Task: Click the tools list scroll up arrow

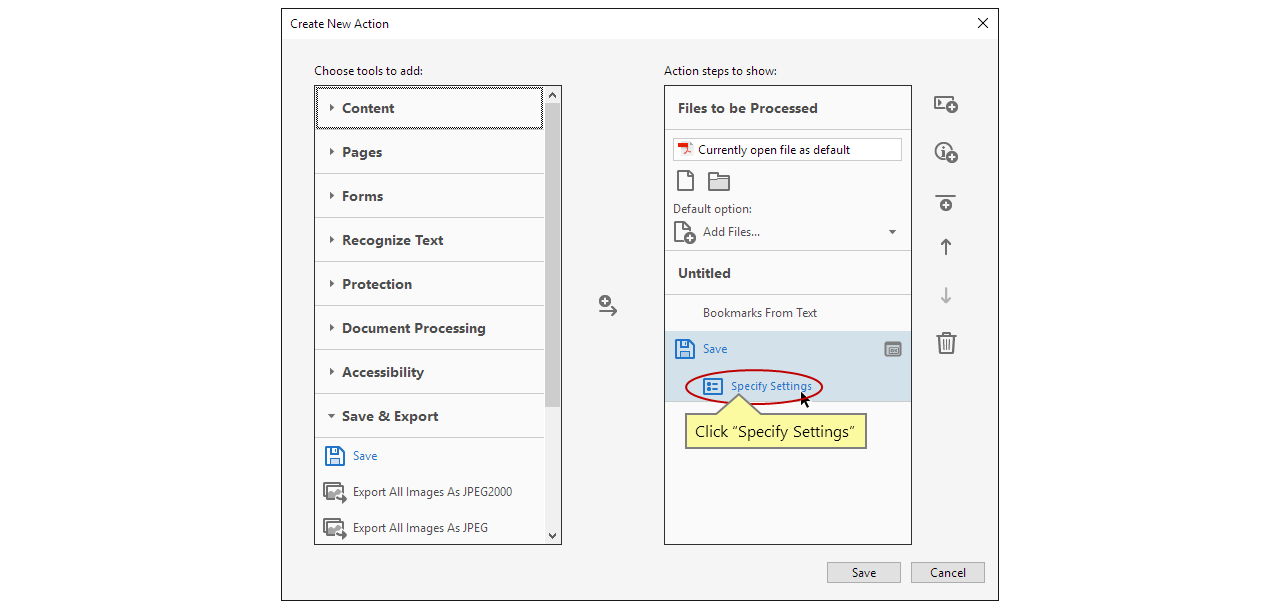Action: coord(553,95)
